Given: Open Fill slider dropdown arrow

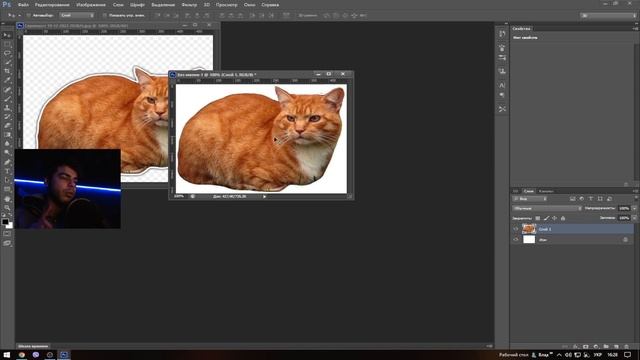Looking at the screenshot, I should [634, 218].
